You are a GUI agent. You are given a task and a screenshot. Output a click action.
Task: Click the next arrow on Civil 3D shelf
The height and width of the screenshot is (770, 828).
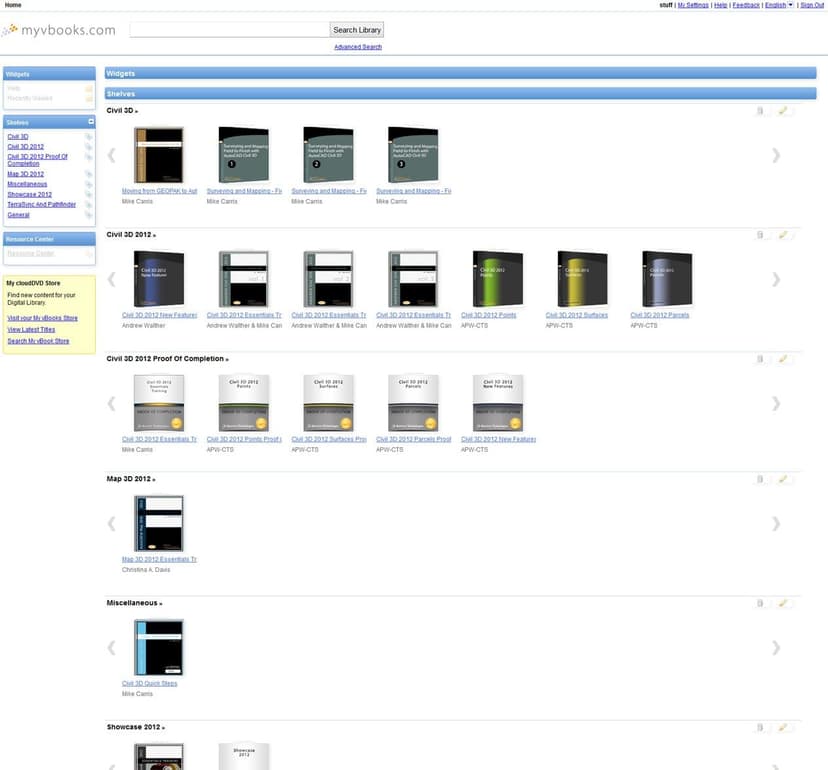click(x=775, y=155)
